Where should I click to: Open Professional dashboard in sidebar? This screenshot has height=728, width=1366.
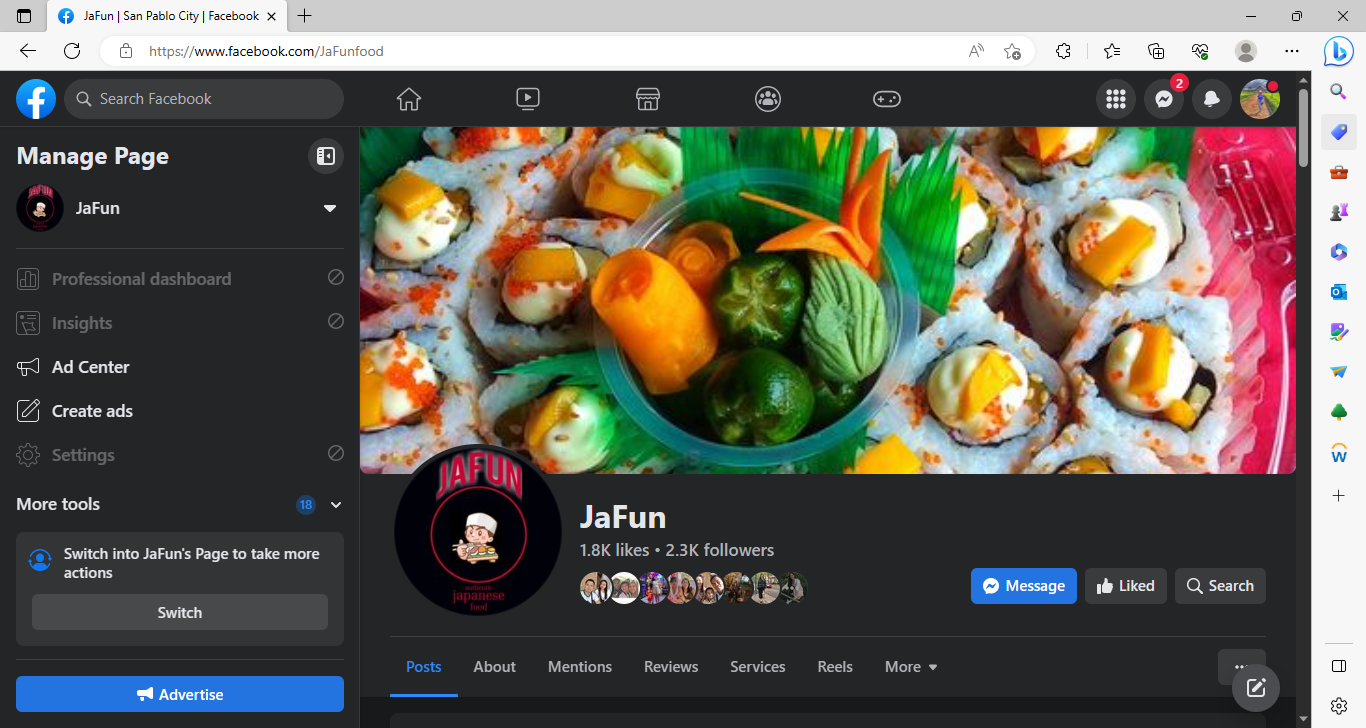coord(180,279)
